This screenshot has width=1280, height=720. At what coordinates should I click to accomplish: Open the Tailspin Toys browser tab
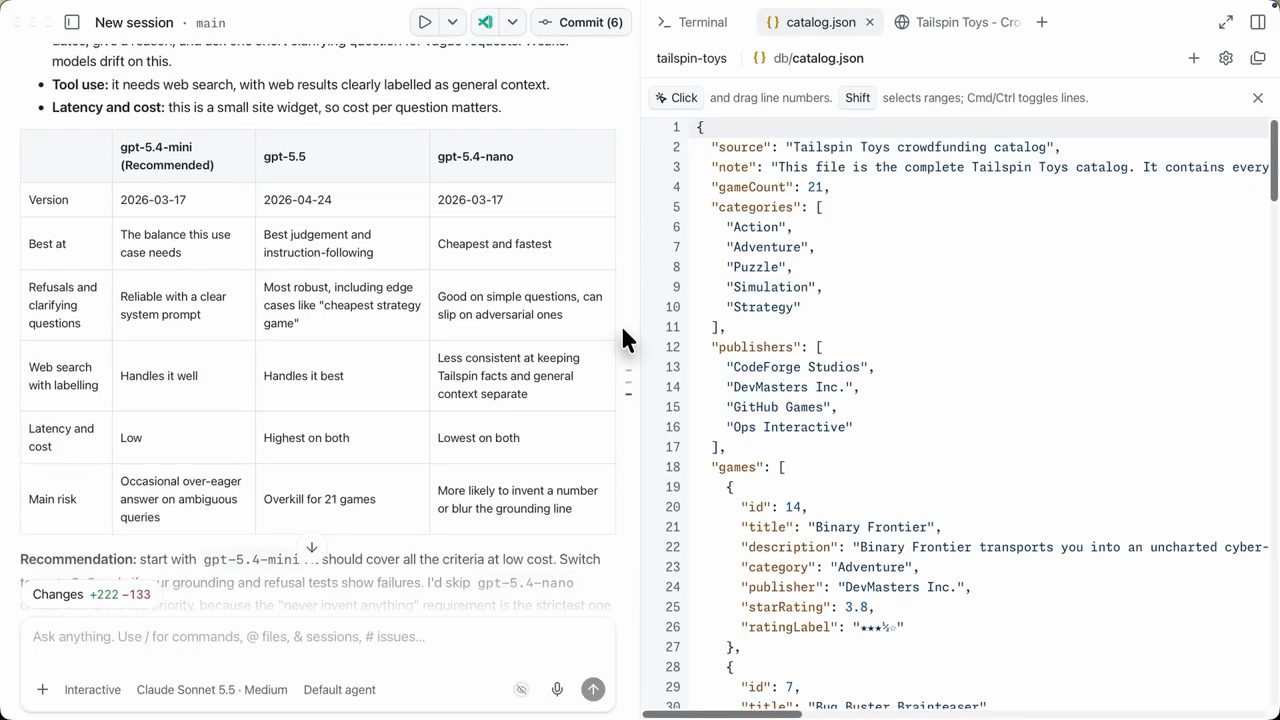click(x=958, y=22)
